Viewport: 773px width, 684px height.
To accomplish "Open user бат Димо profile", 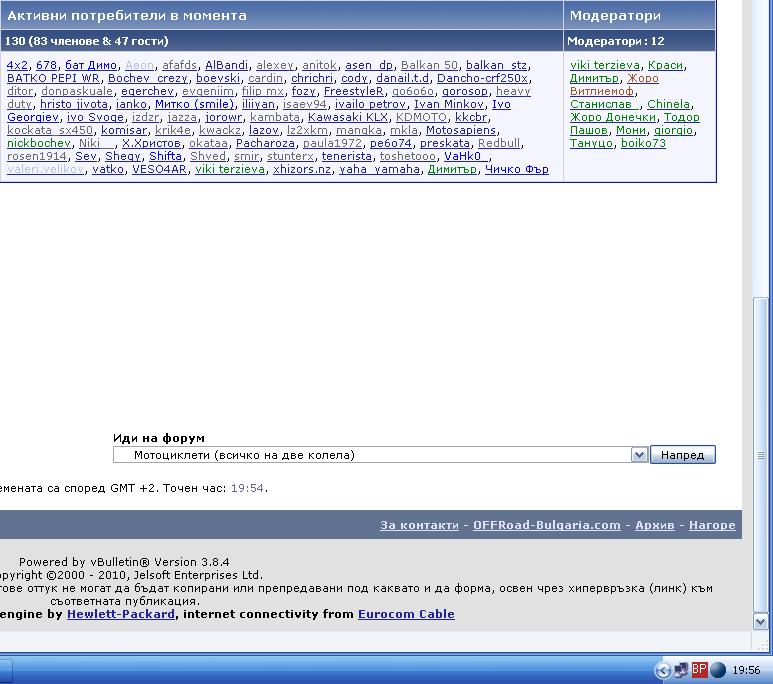I will click(91, 65).
